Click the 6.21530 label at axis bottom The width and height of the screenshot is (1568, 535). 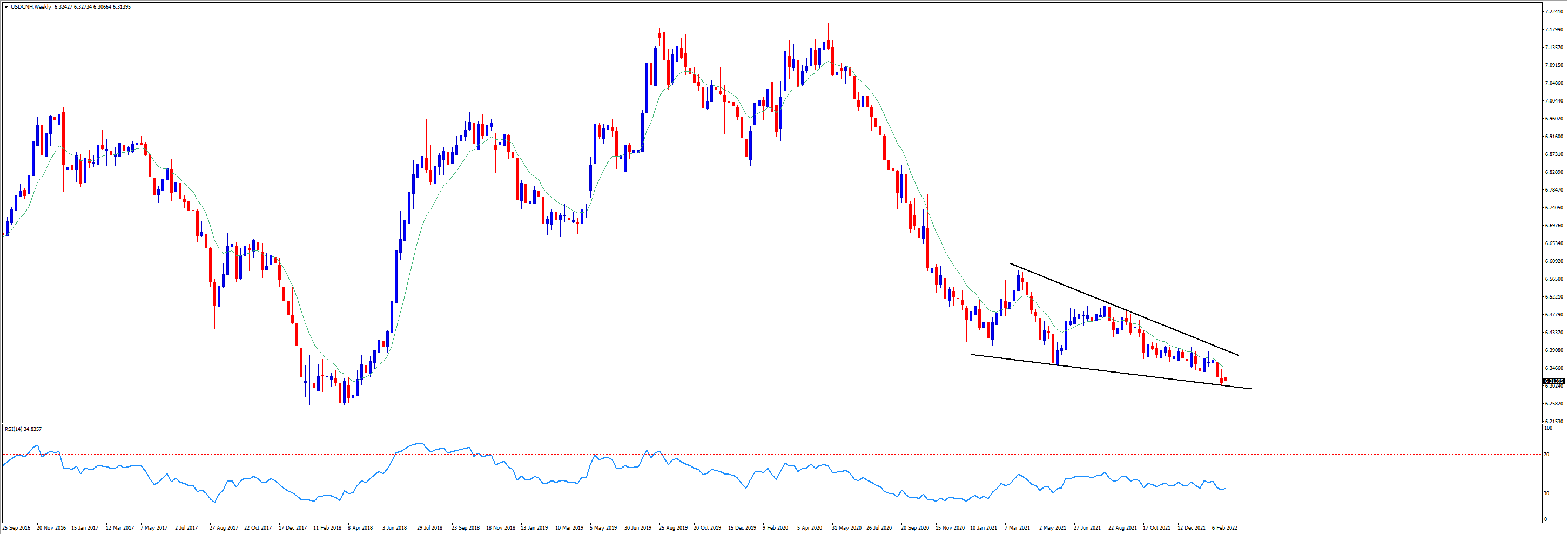click(x=1554, y=421)
